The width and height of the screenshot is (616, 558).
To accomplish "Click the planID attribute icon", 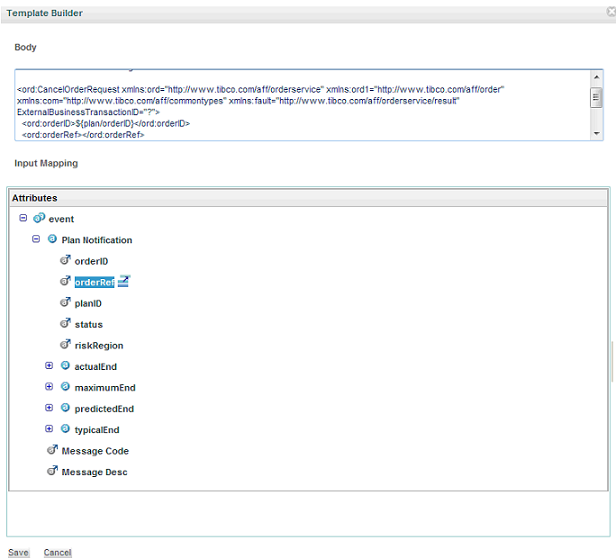I will pos(65,303).
